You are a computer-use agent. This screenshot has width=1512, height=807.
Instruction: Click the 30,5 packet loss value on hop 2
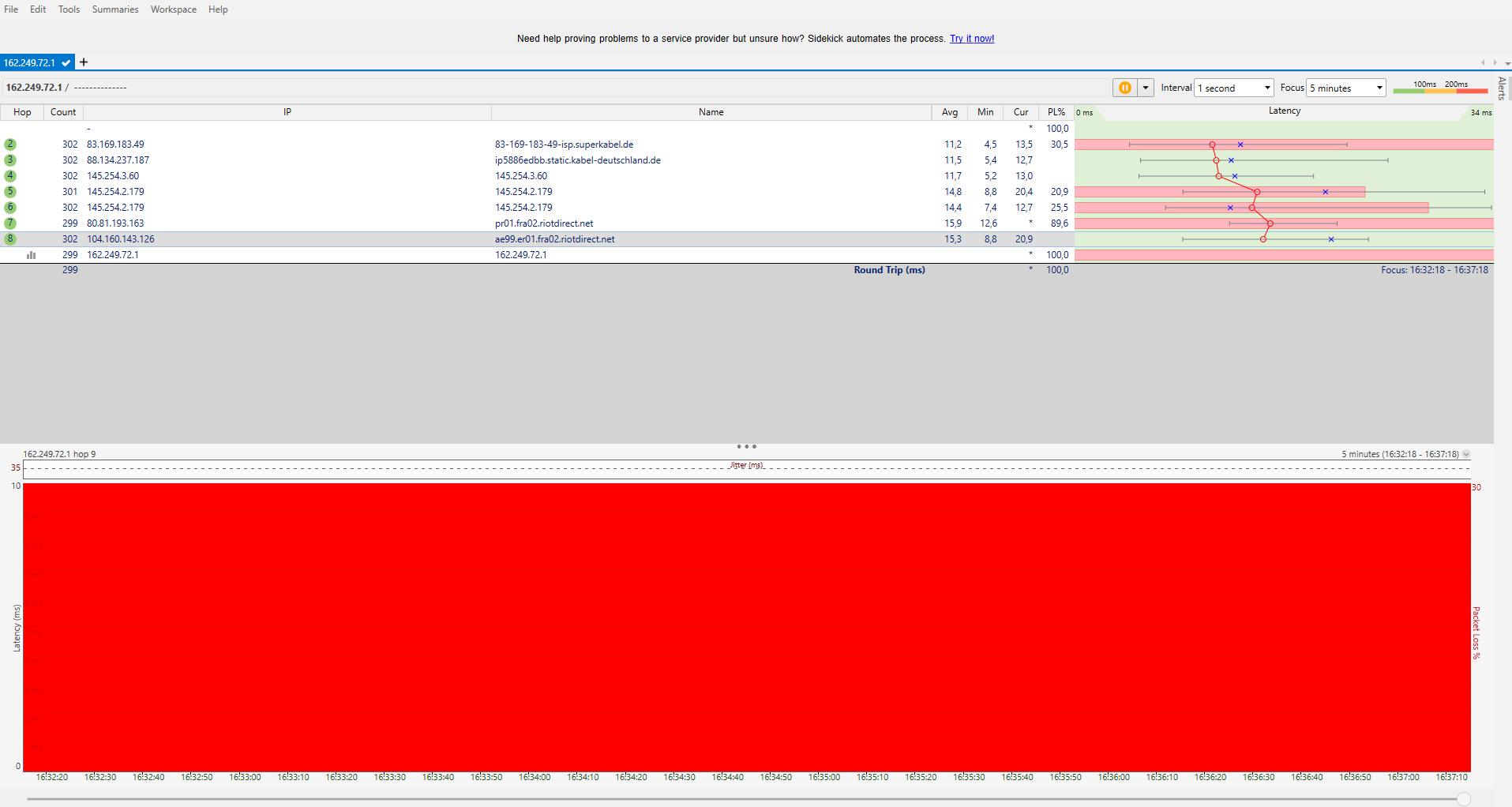click(1059, 145)
